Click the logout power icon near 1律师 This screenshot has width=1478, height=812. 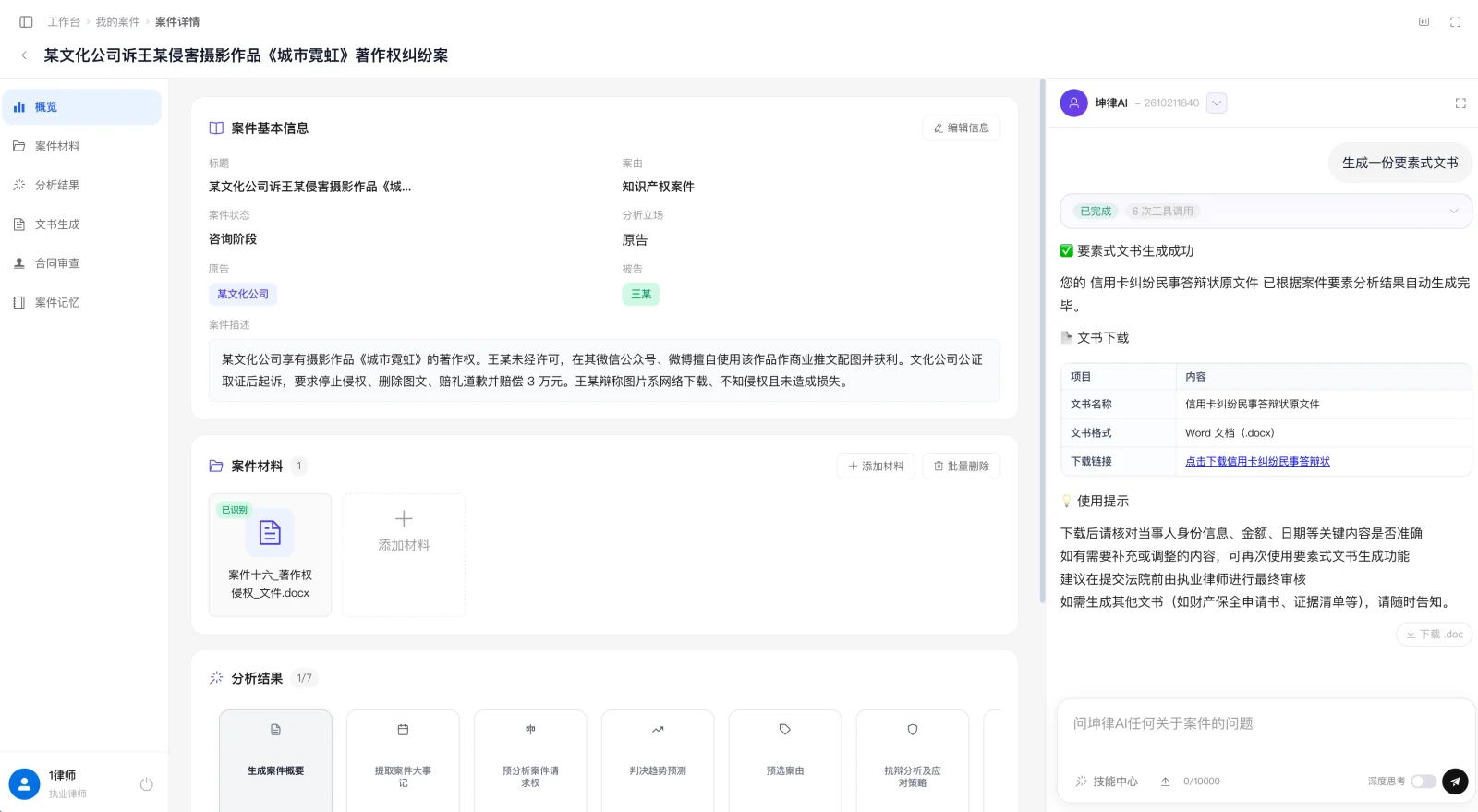tap(146, 784)
